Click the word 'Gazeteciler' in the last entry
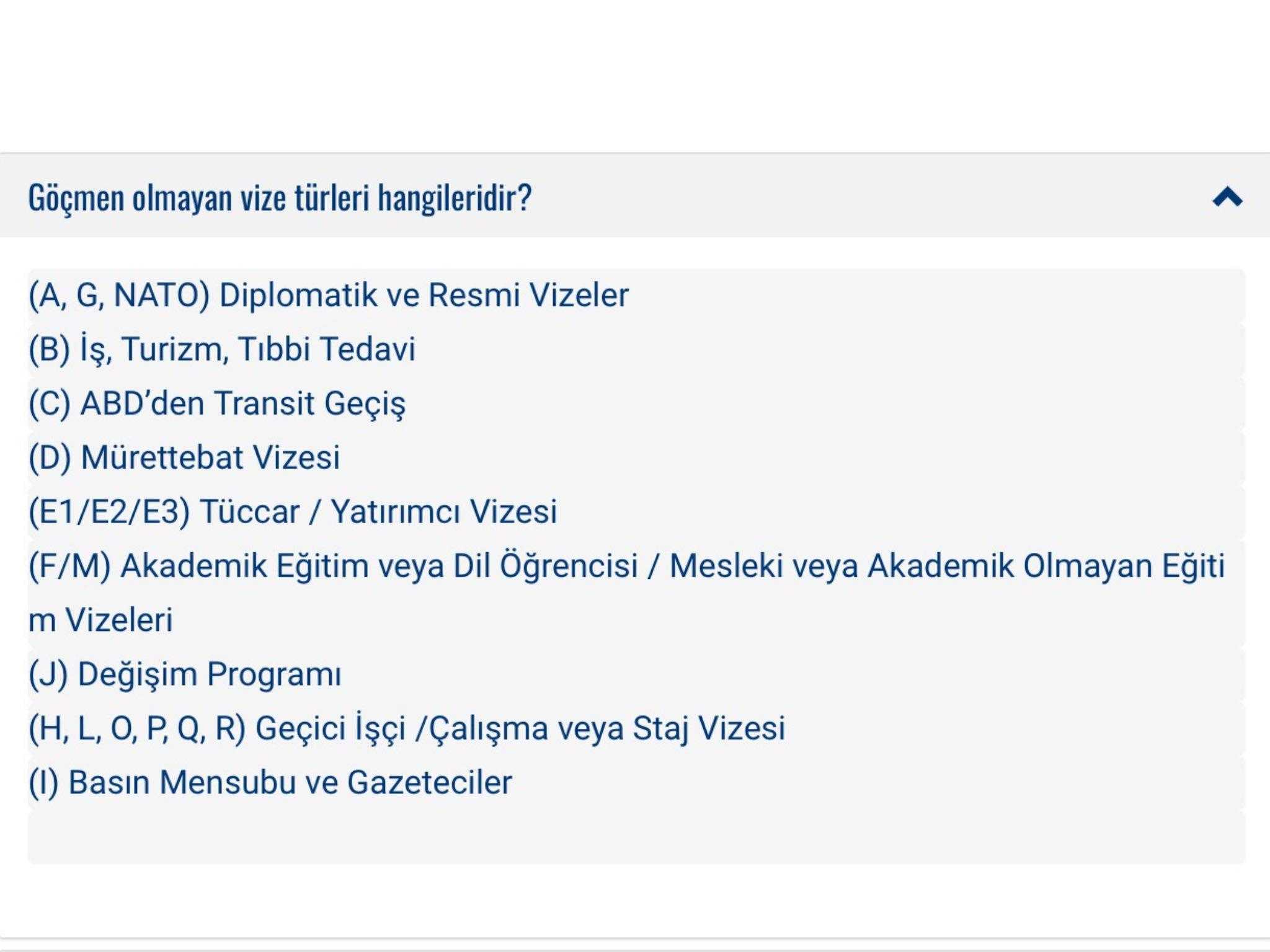The width and height of the screenshot is (1270, 952). (430, 782)
